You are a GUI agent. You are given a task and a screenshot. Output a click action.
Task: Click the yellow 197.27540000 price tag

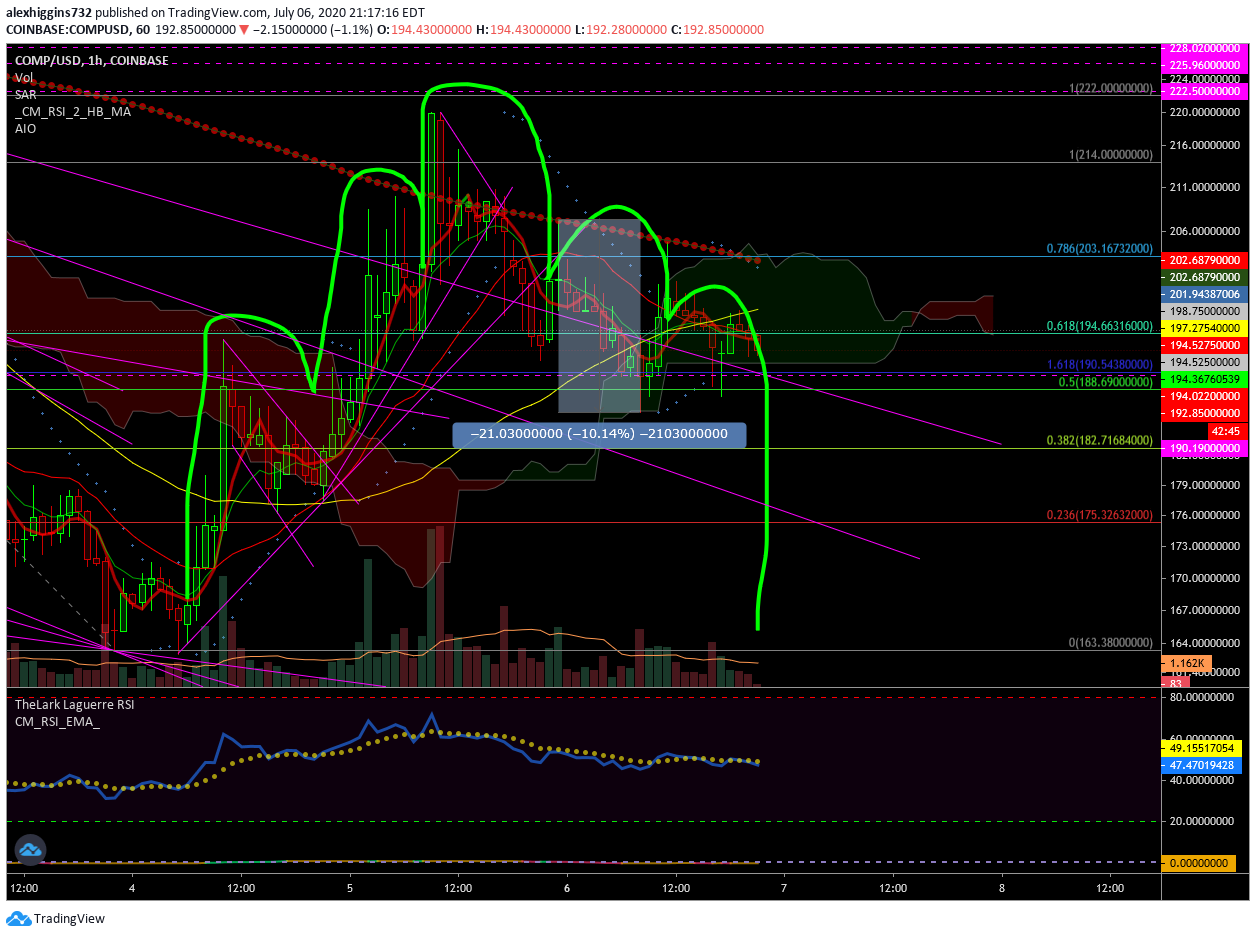1203,327
